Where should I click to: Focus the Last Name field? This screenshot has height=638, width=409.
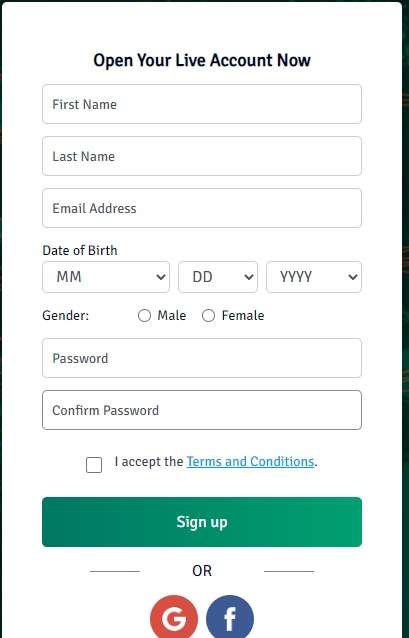pos(202,156)
